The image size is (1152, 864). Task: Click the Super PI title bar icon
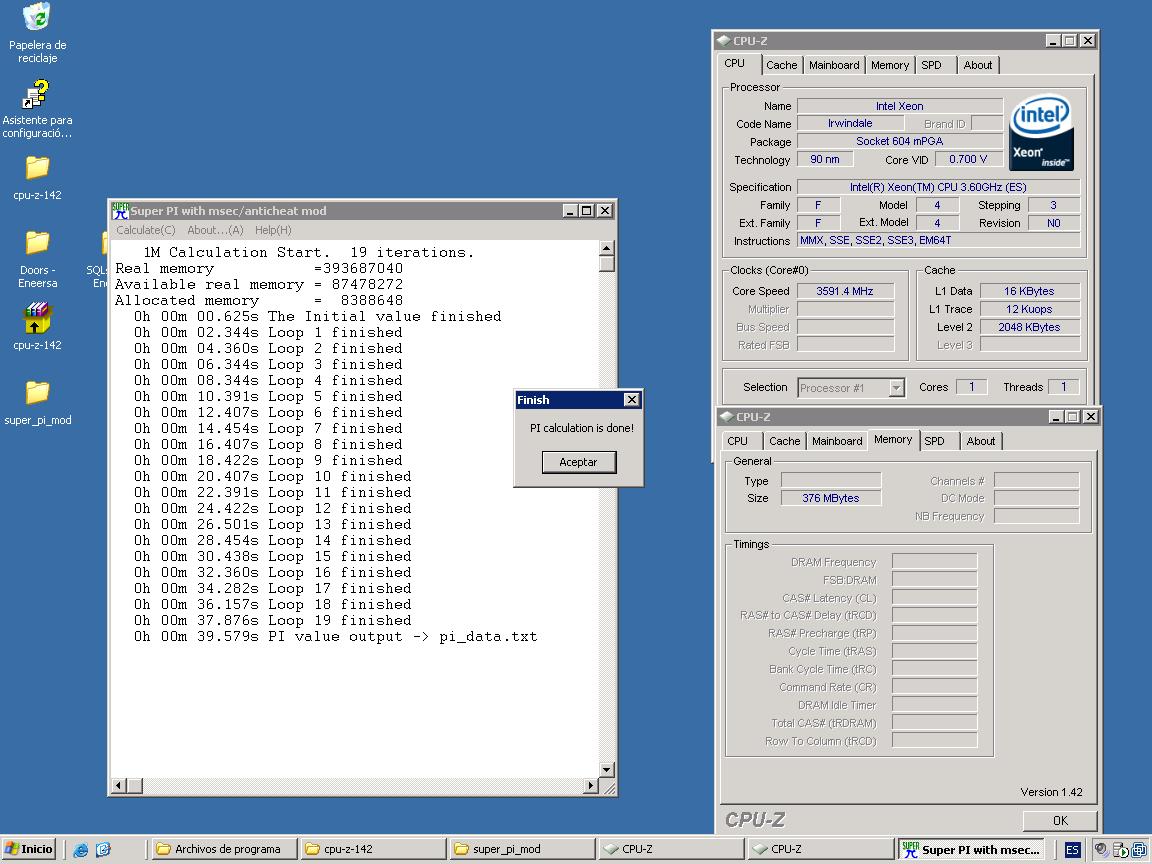(x=120, y=211)
